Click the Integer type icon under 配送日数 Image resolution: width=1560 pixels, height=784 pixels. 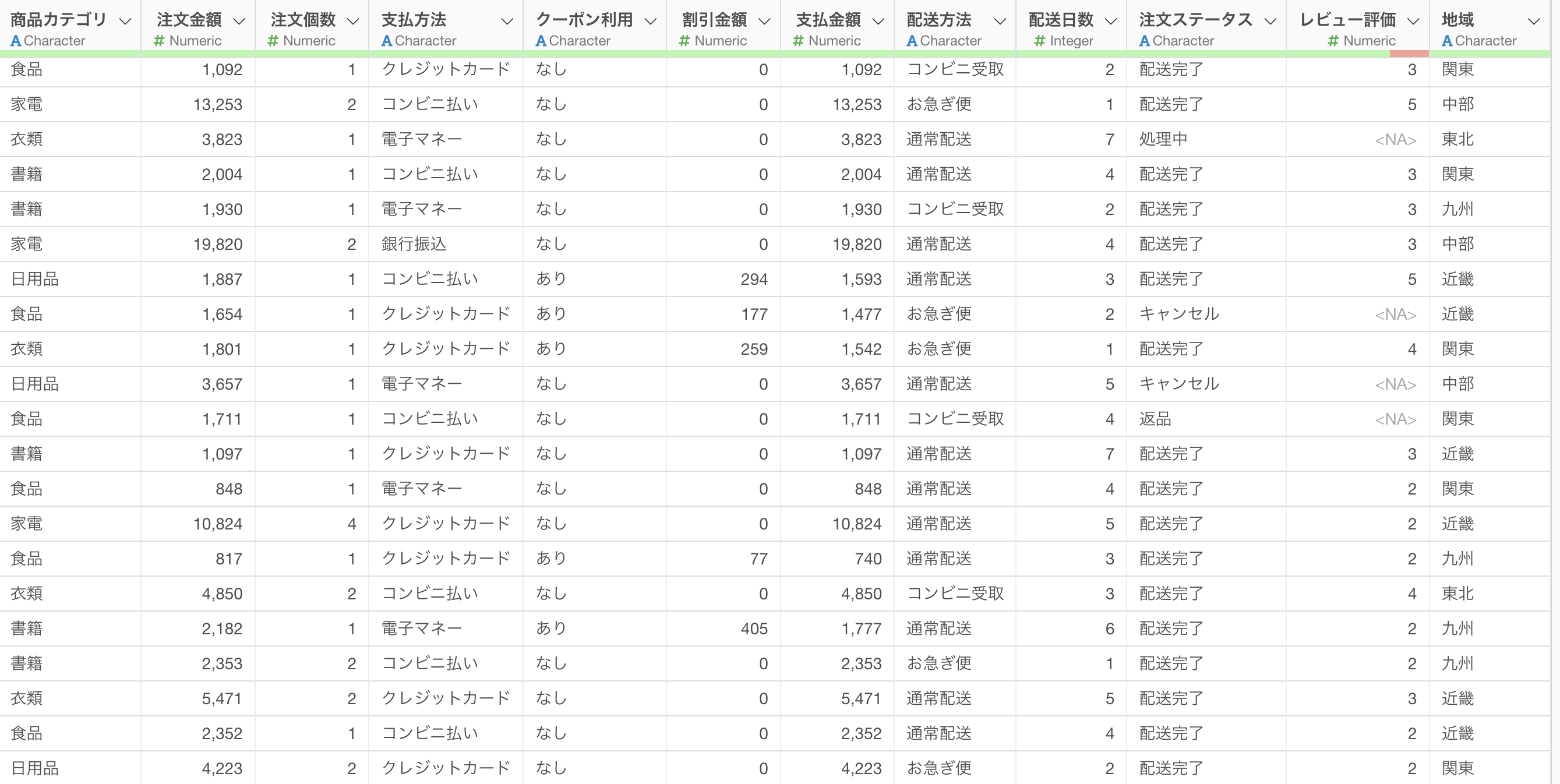pyautogui.click(x=1040, y=41)
